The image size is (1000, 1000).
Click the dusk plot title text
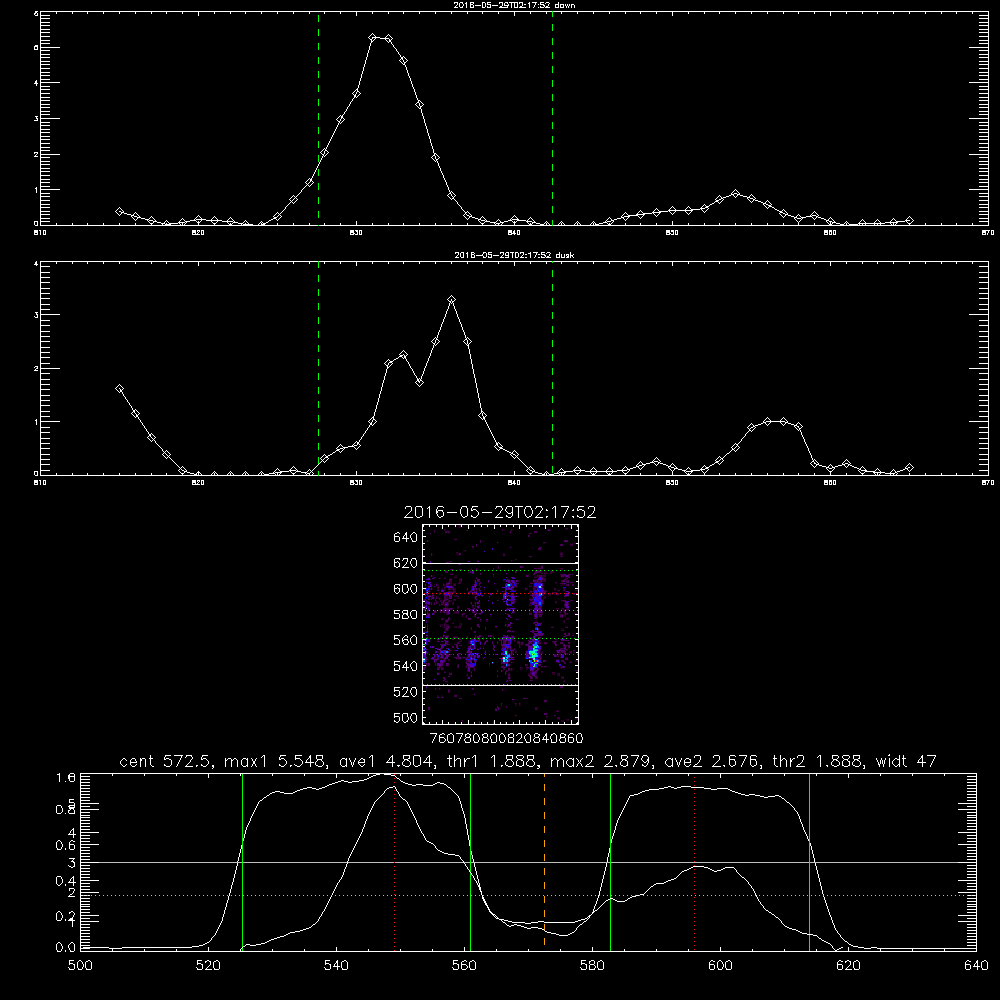coord(514,255)
